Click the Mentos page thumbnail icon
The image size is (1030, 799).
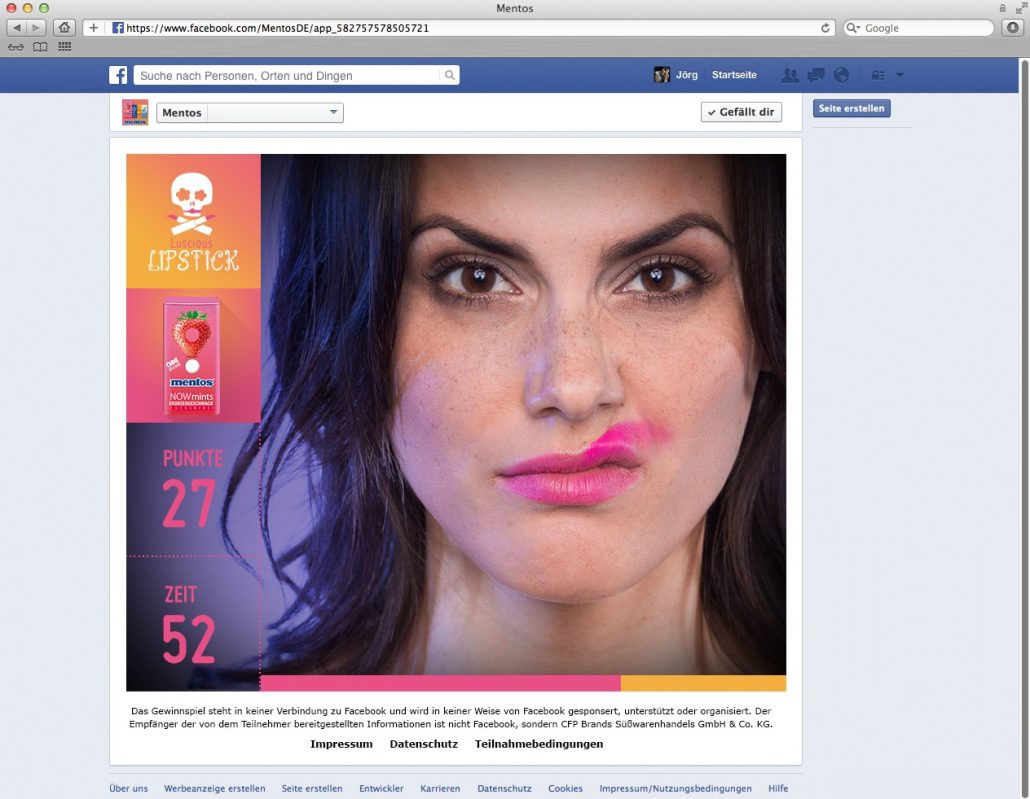pos(135,112)
